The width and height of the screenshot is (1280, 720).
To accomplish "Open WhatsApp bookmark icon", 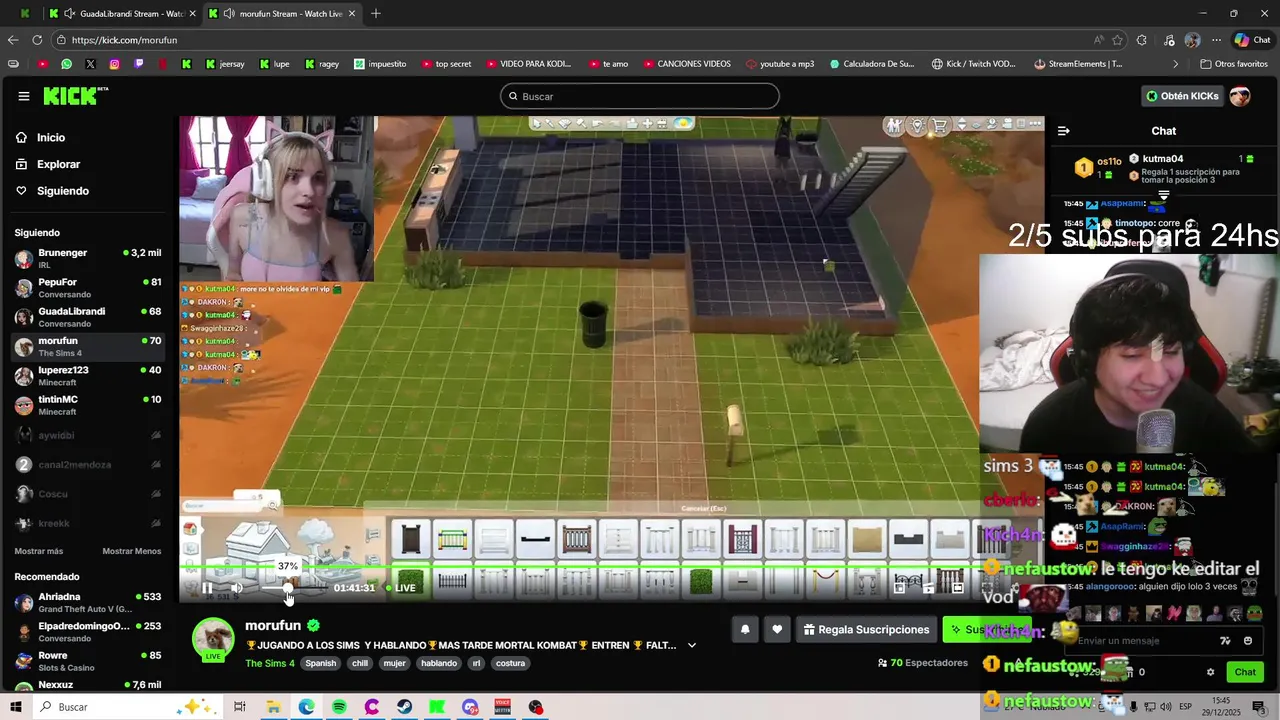I will [x=66, y=64].
